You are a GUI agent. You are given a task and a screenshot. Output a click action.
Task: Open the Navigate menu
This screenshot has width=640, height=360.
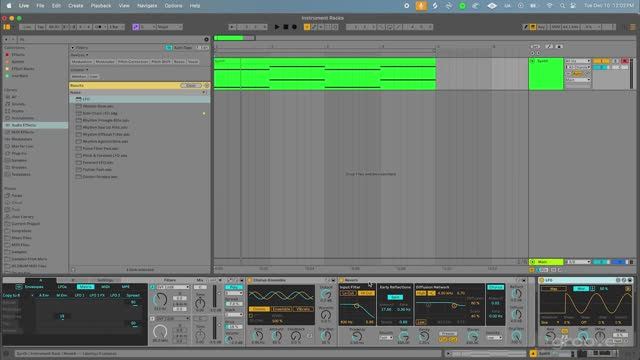click(147, 6)
